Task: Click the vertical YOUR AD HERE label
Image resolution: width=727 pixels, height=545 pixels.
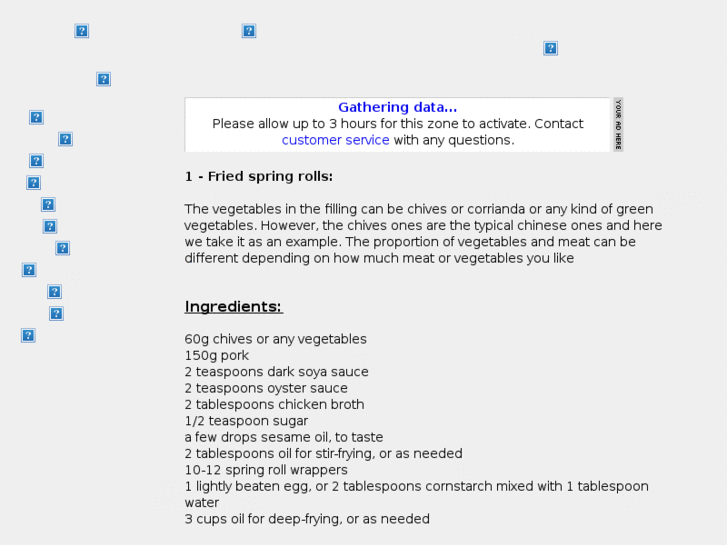Action: click(x=618, y=124)
